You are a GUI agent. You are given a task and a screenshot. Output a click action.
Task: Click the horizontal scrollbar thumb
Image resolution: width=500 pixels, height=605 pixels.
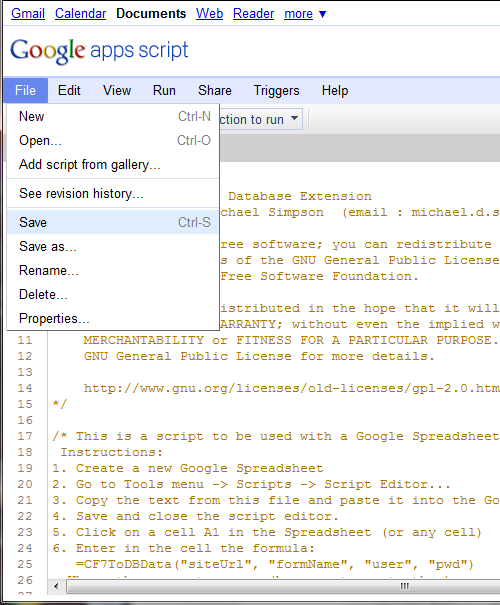[284, 586]
